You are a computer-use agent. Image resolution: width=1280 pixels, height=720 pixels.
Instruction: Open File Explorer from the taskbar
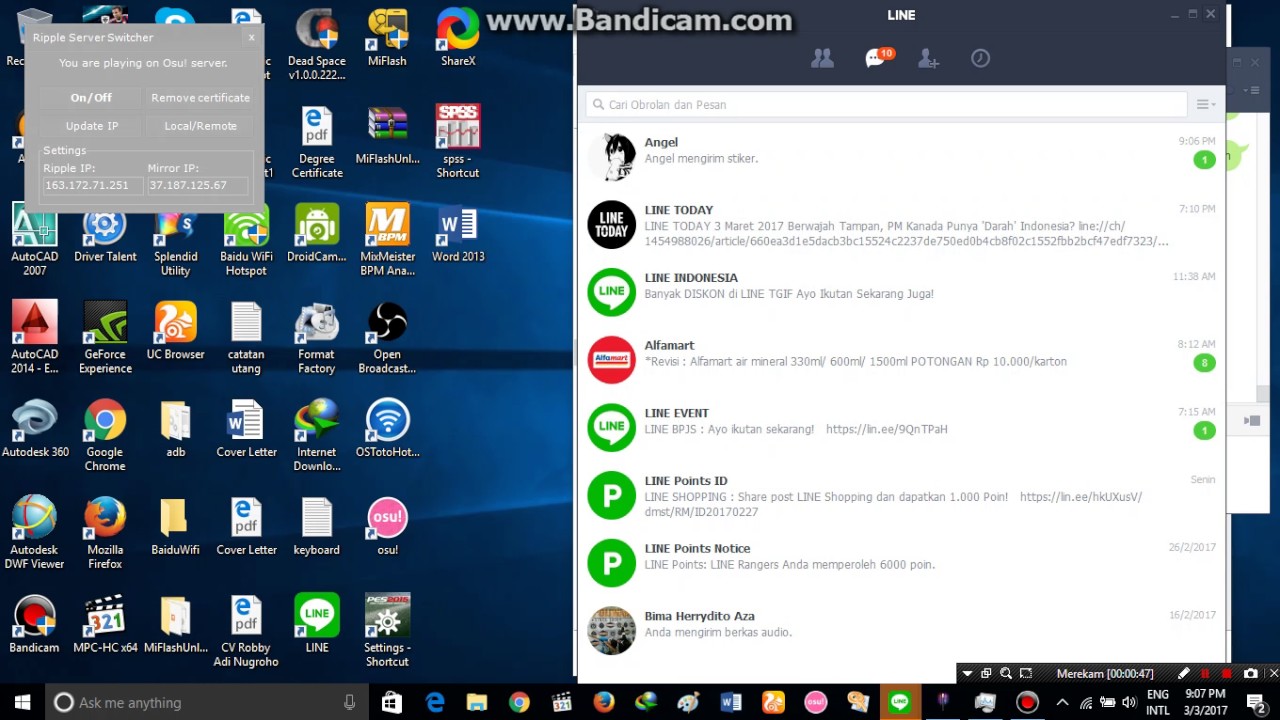477,703
